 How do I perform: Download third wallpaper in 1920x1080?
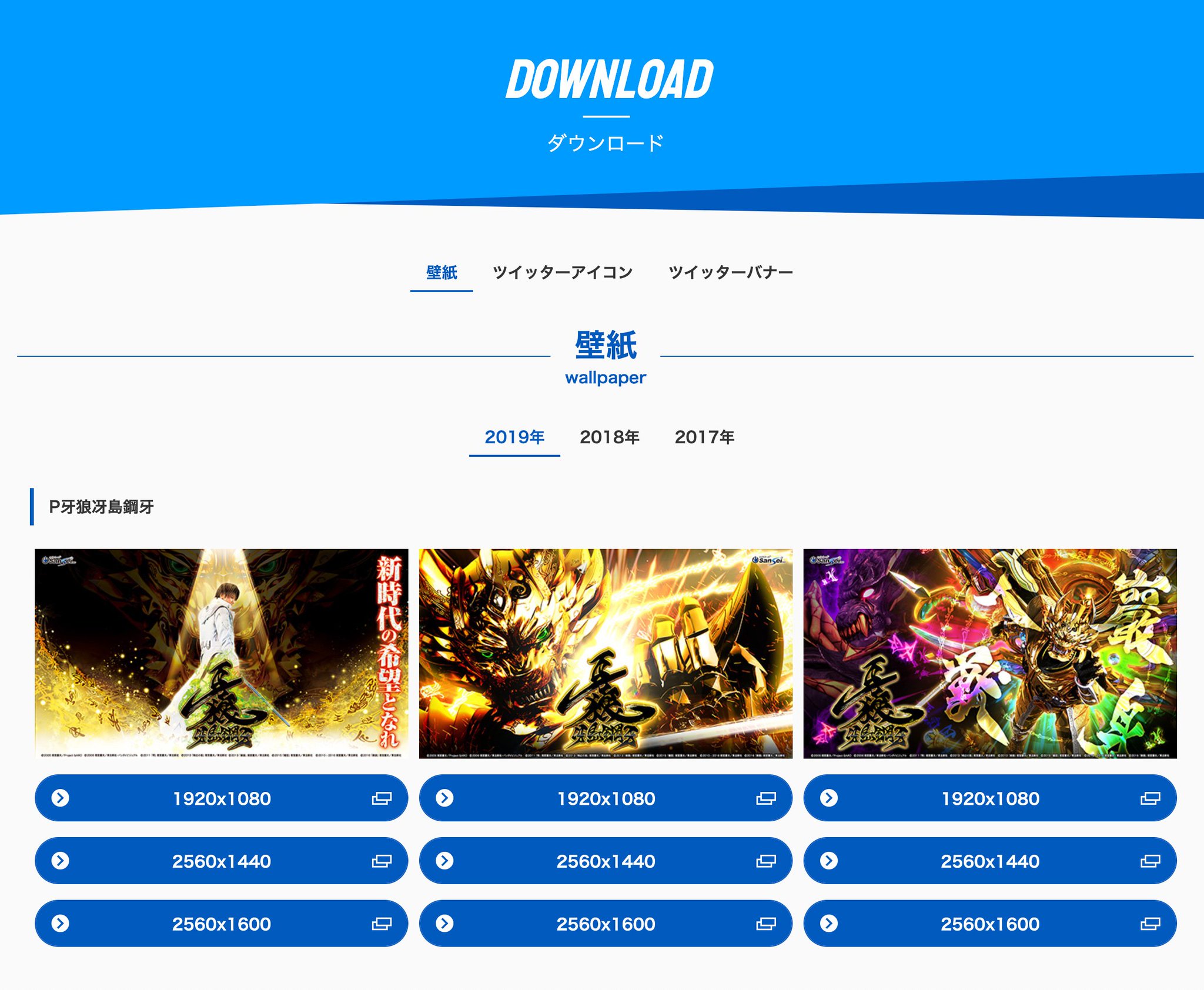point(990,798)
